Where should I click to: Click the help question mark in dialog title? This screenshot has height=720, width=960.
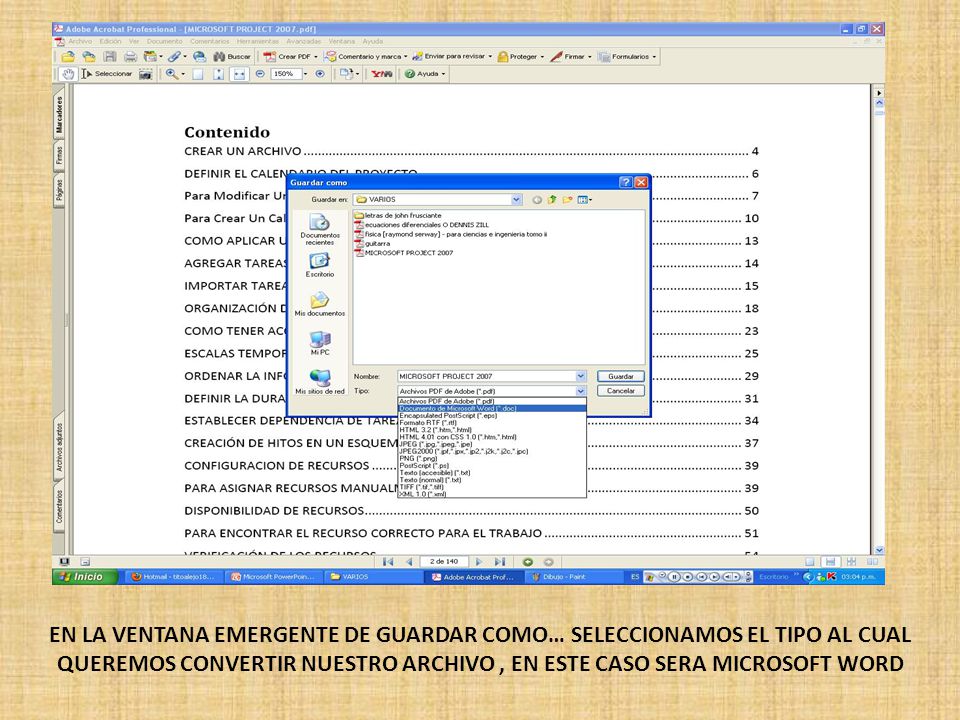[x=625, y=182]
